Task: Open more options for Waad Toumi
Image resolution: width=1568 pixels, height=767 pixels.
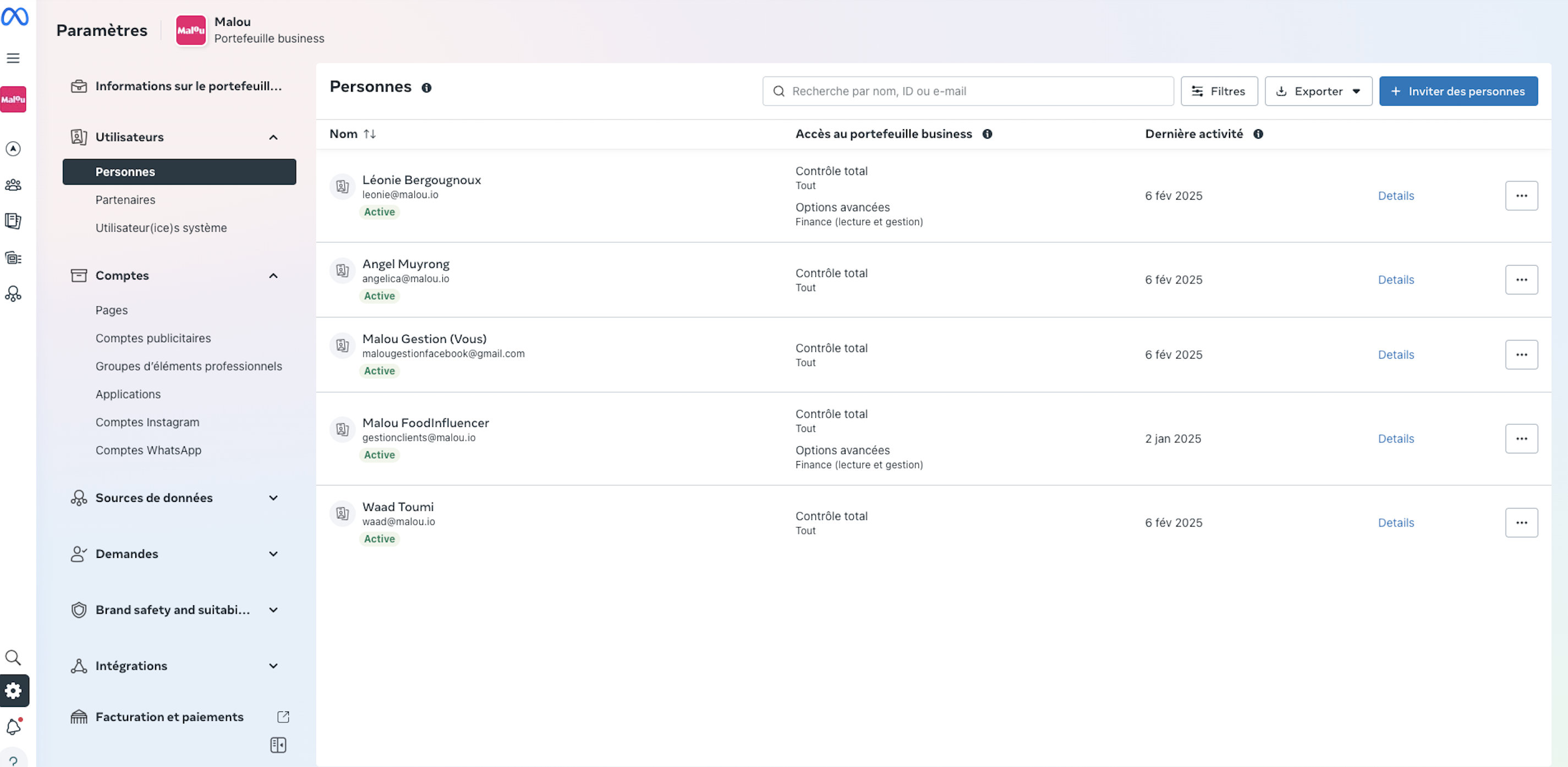Action: pyautogui.click(x=1521, y=523)
